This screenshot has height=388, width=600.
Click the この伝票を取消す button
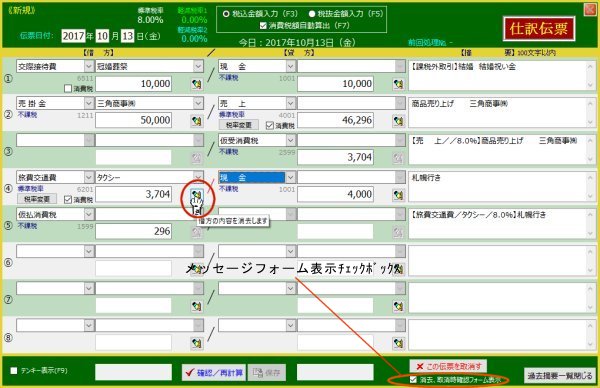click(x=448, y=366)
